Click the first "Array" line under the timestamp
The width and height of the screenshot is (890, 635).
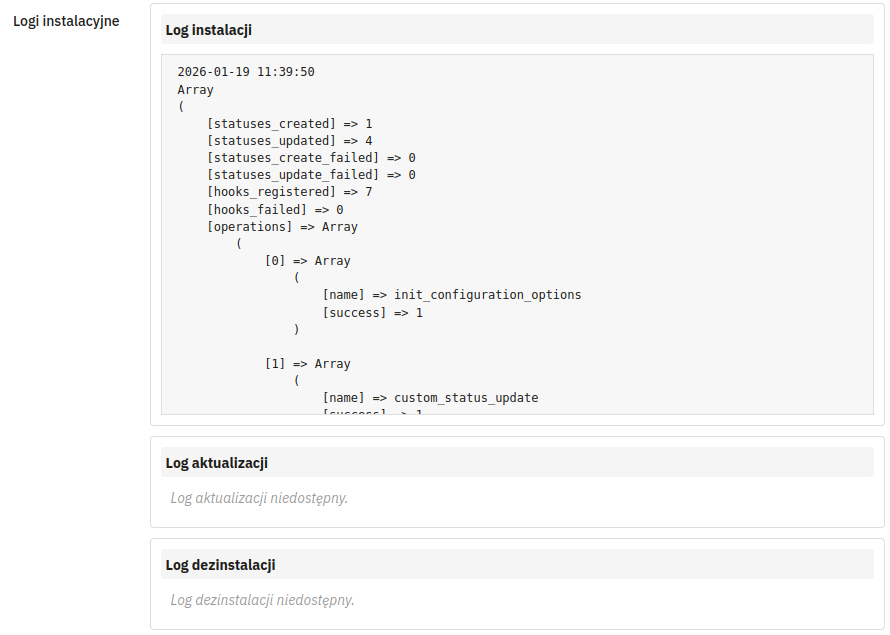(x=195, y=90)
